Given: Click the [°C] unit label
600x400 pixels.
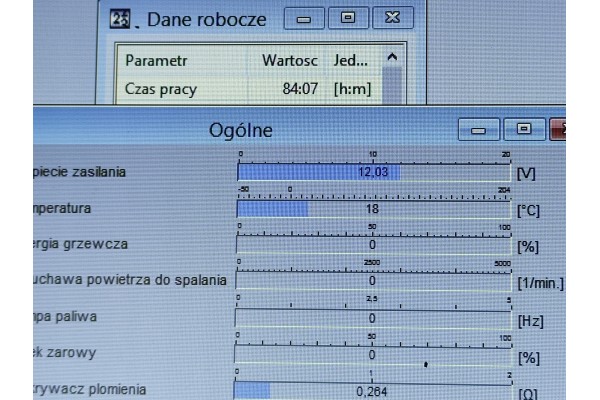Looking at the screenshot, I should point(528,211).
